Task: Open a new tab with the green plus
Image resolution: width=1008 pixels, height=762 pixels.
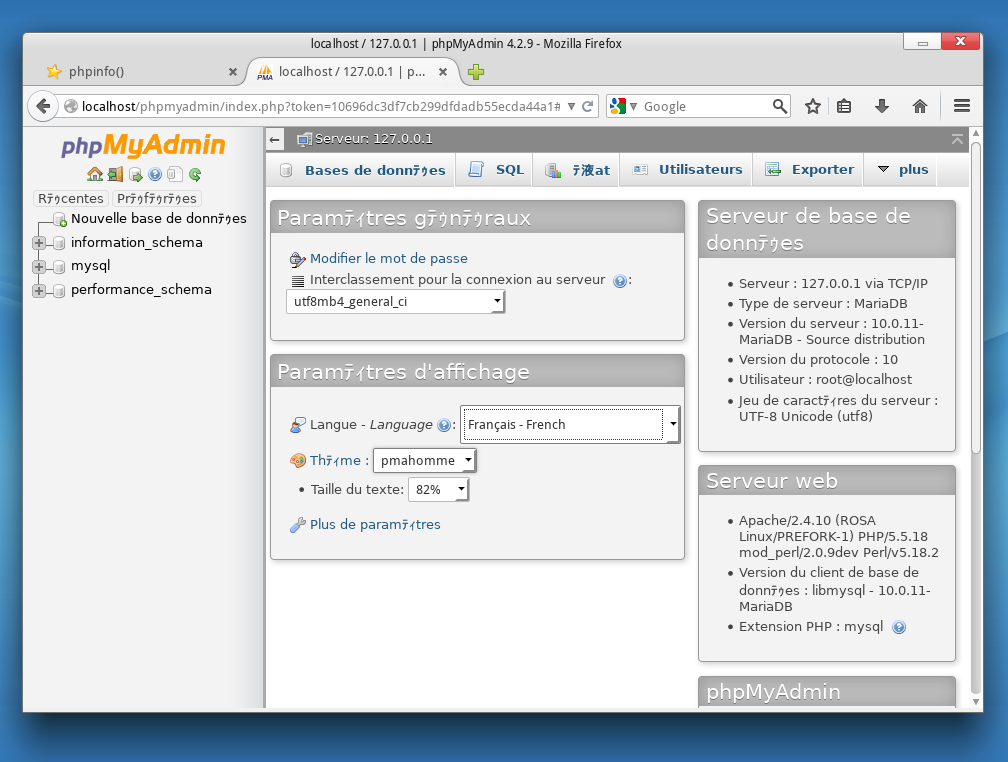Action: click(476, 72)
